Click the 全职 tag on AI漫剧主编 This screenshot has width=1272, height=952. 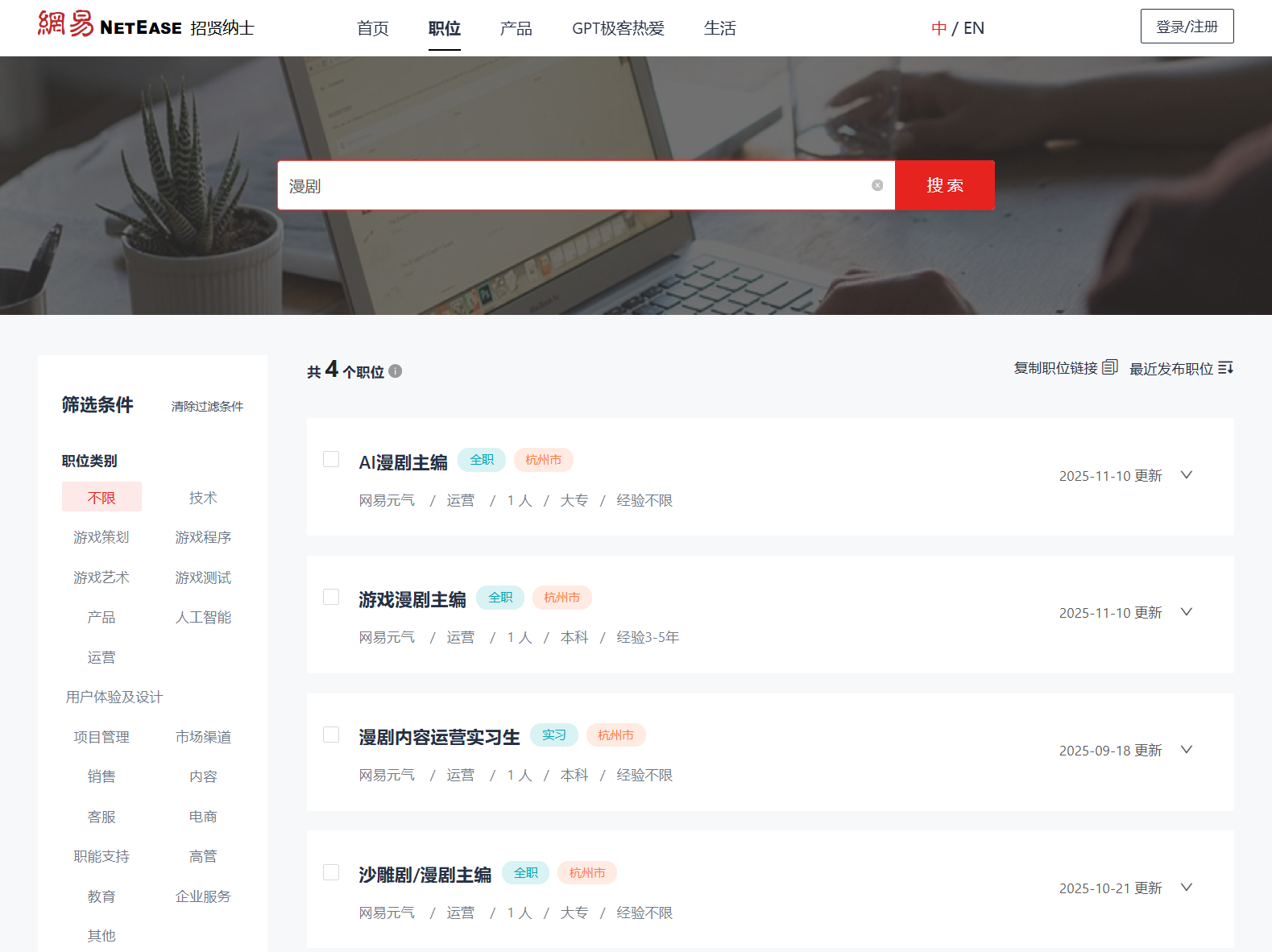click(482, 460)
